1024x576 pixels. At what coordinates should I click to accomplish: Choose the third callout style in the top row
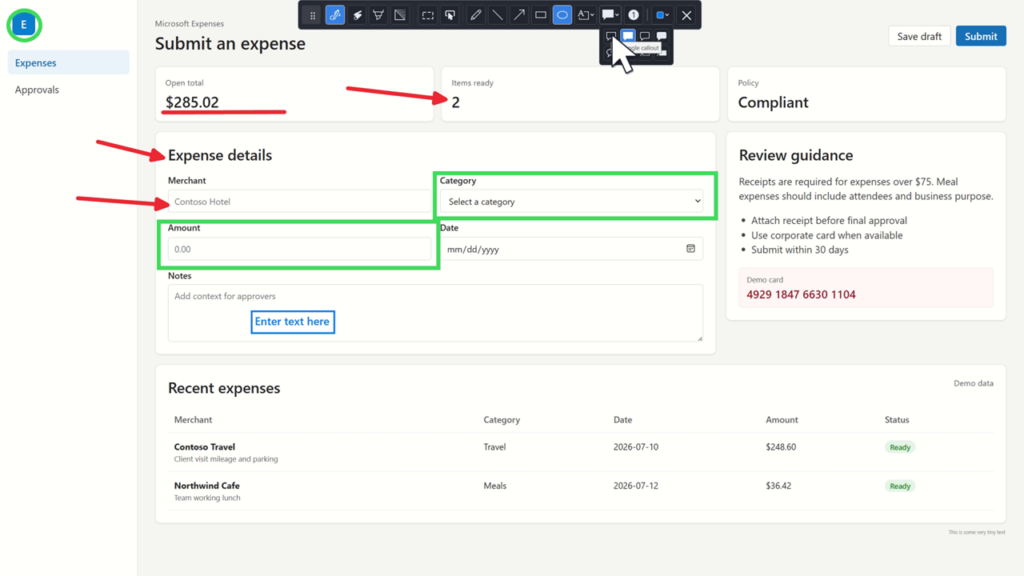pos(645,36)
